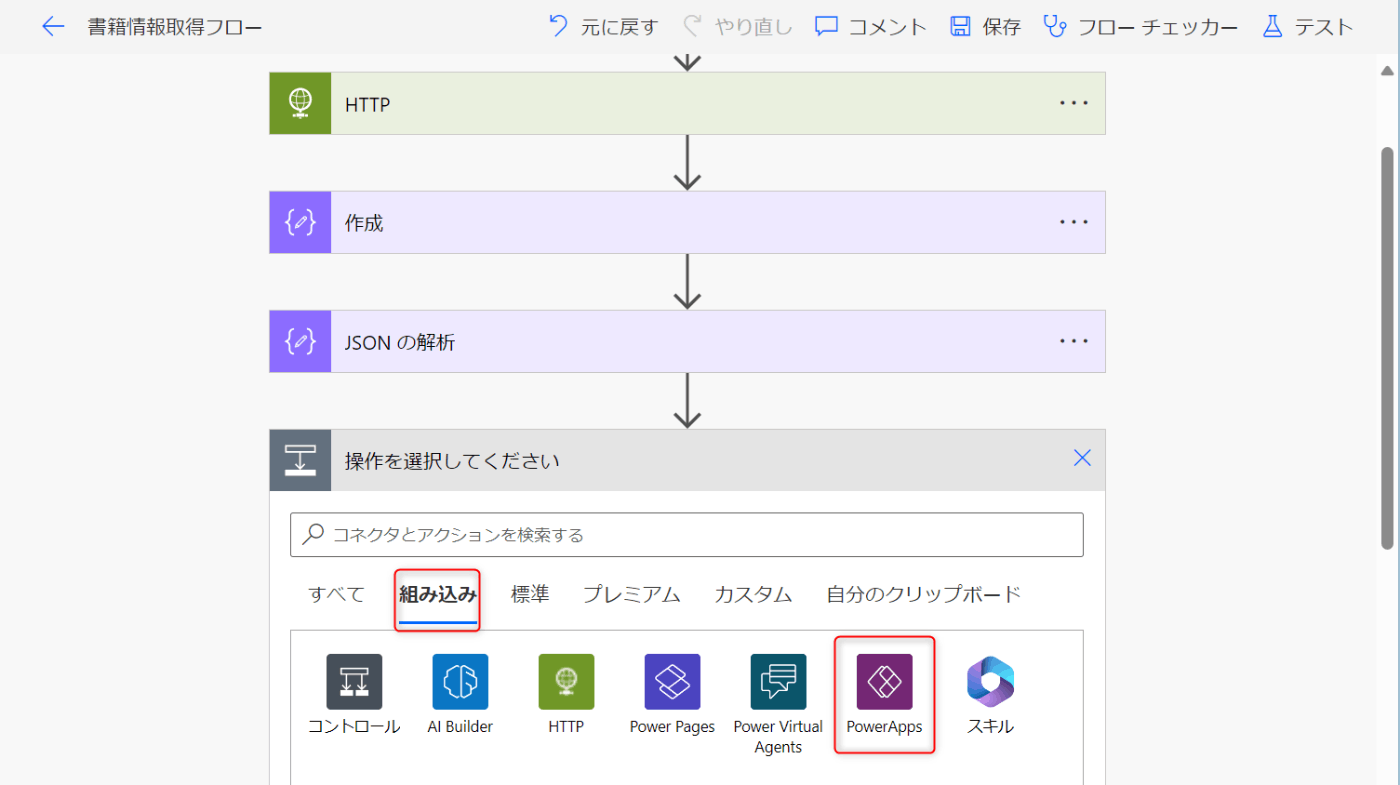The image size is (1400, 785).
Task: Expand the JSON の解析 action card
Action: coord(687,341)
